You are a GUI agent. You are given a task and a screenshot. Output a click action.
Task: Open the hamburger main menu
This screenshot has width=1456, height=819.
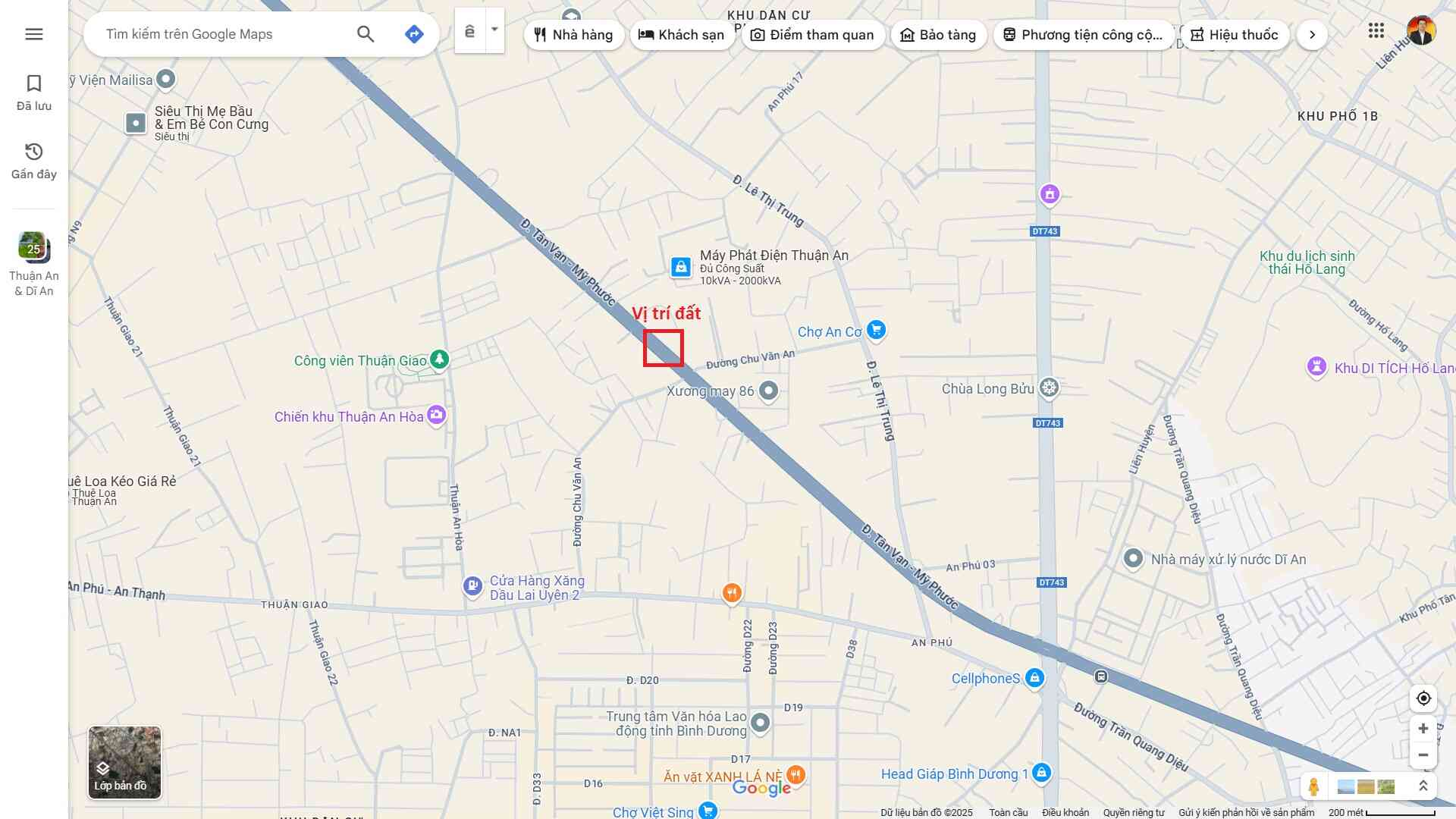[33, 34]
